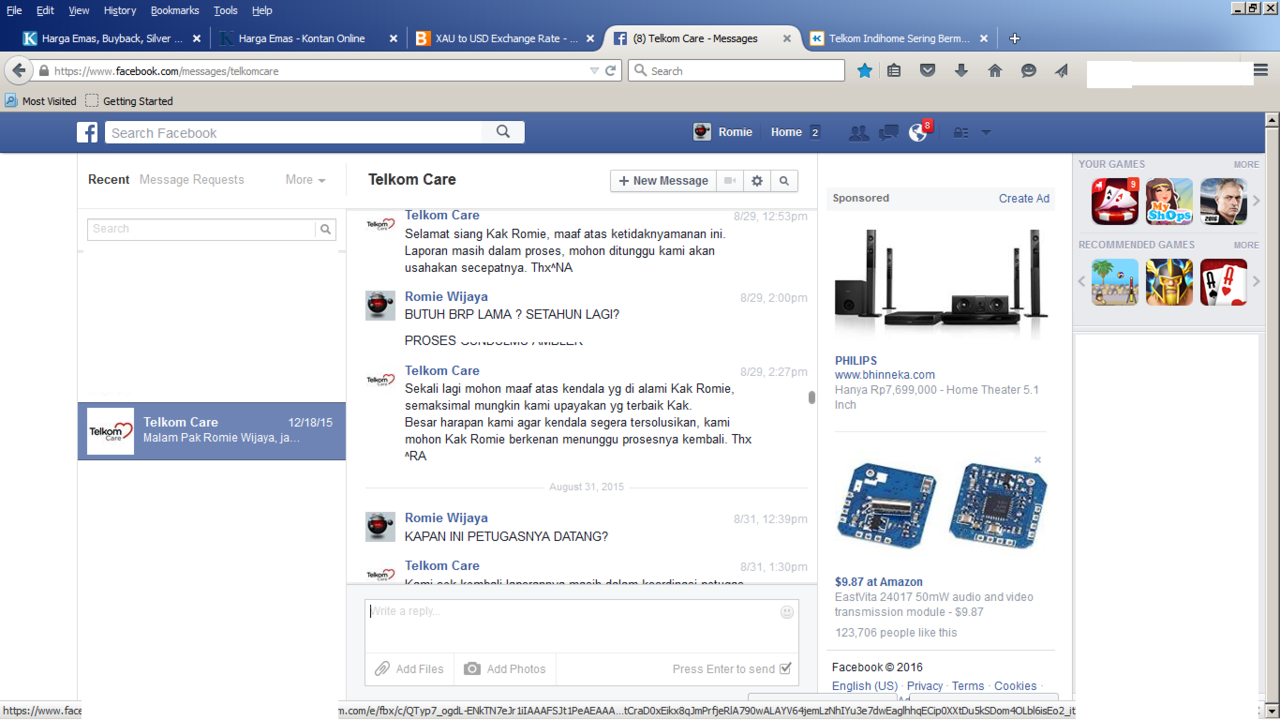The width and height of the screenshot is (1280, 720).
Task: Select the Message Requests tab
Action: (x=192, y=180)
